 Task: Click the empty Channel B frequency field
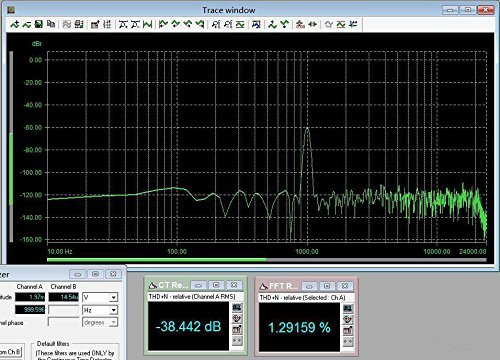tap(63, 310)
